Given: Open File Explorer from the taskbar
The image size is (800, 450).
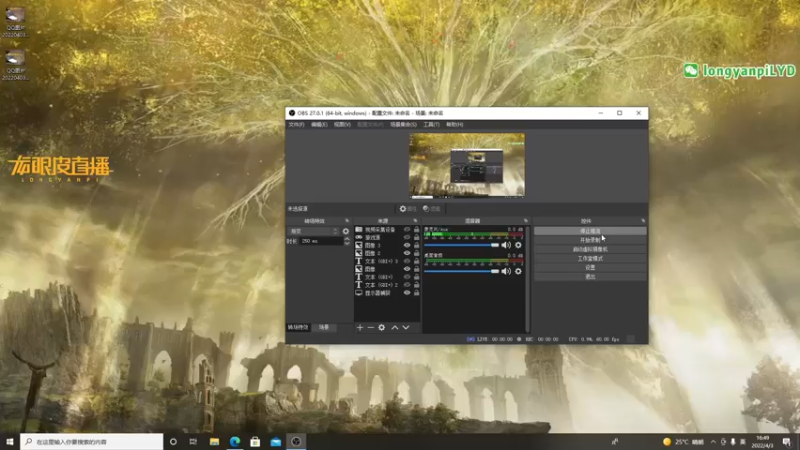Looking at the screenshot, I should pos(214,441).
